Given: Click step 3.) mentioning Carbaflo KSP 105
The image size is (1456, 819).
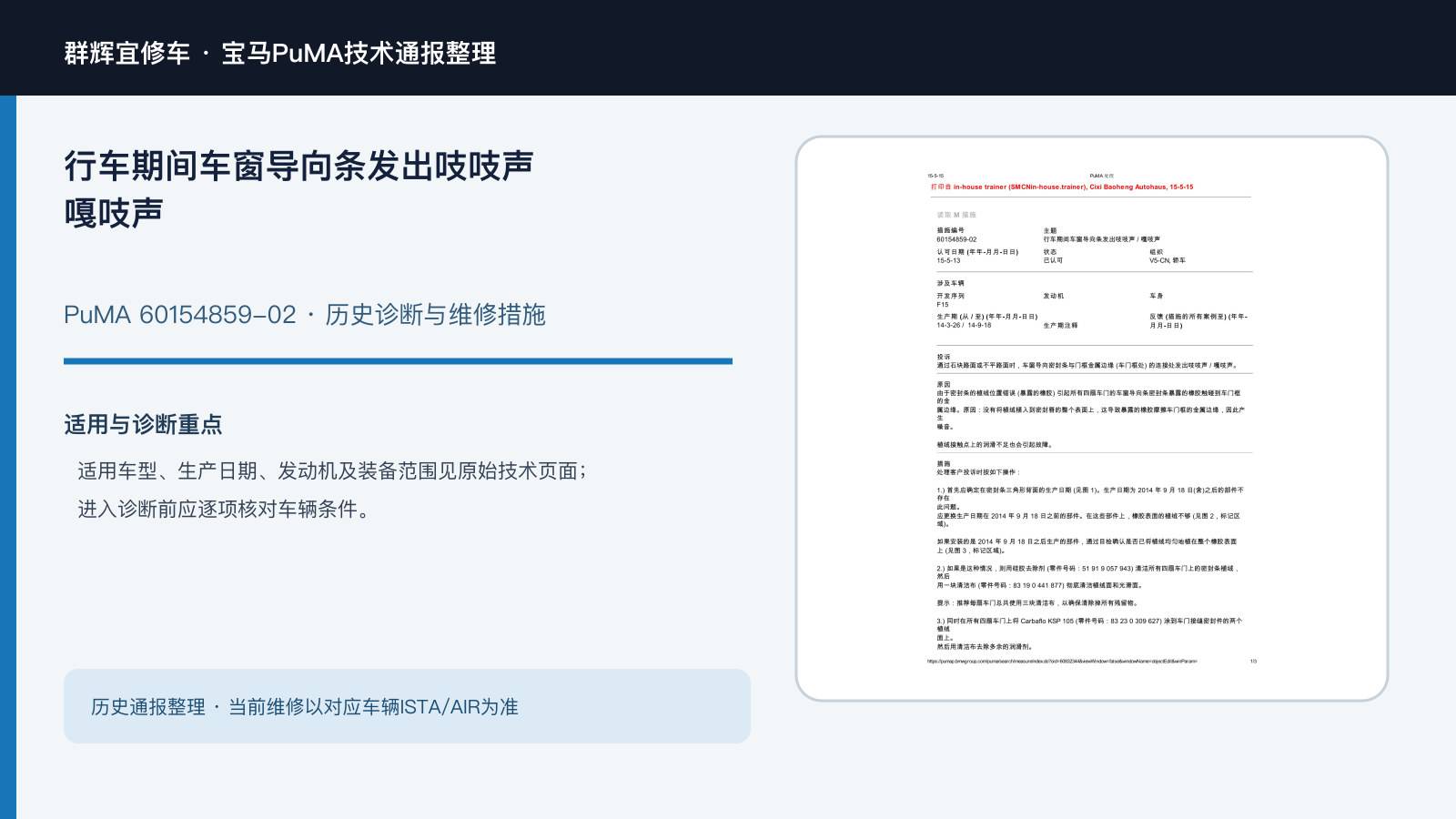Looking at the screenshot, I should [x=1089, y=633].
